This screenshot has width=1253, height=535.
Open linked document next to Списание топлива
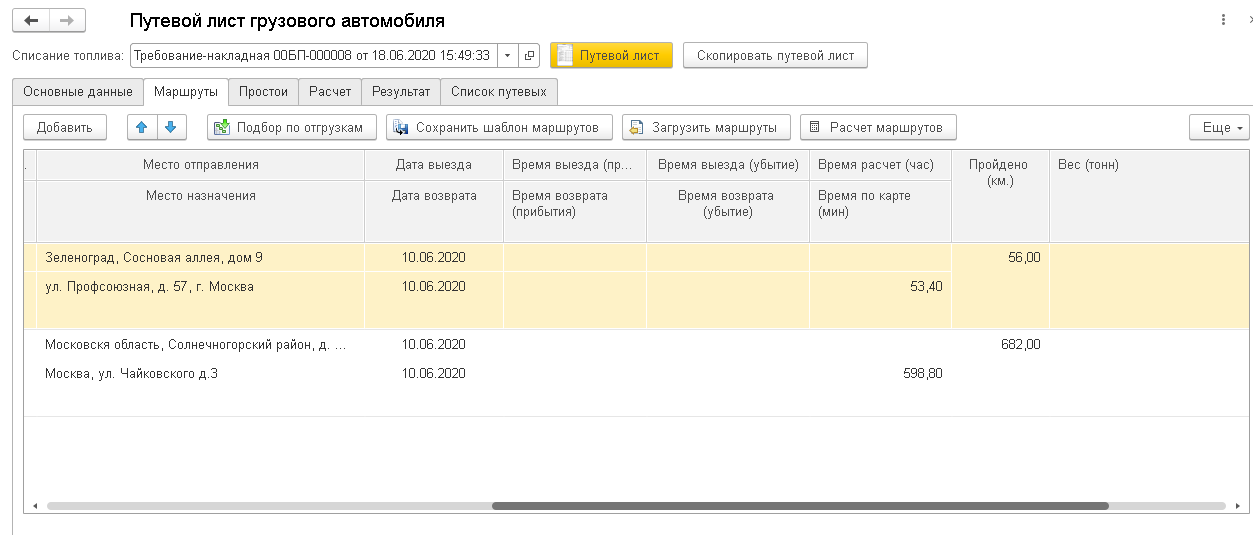[530, 56]
